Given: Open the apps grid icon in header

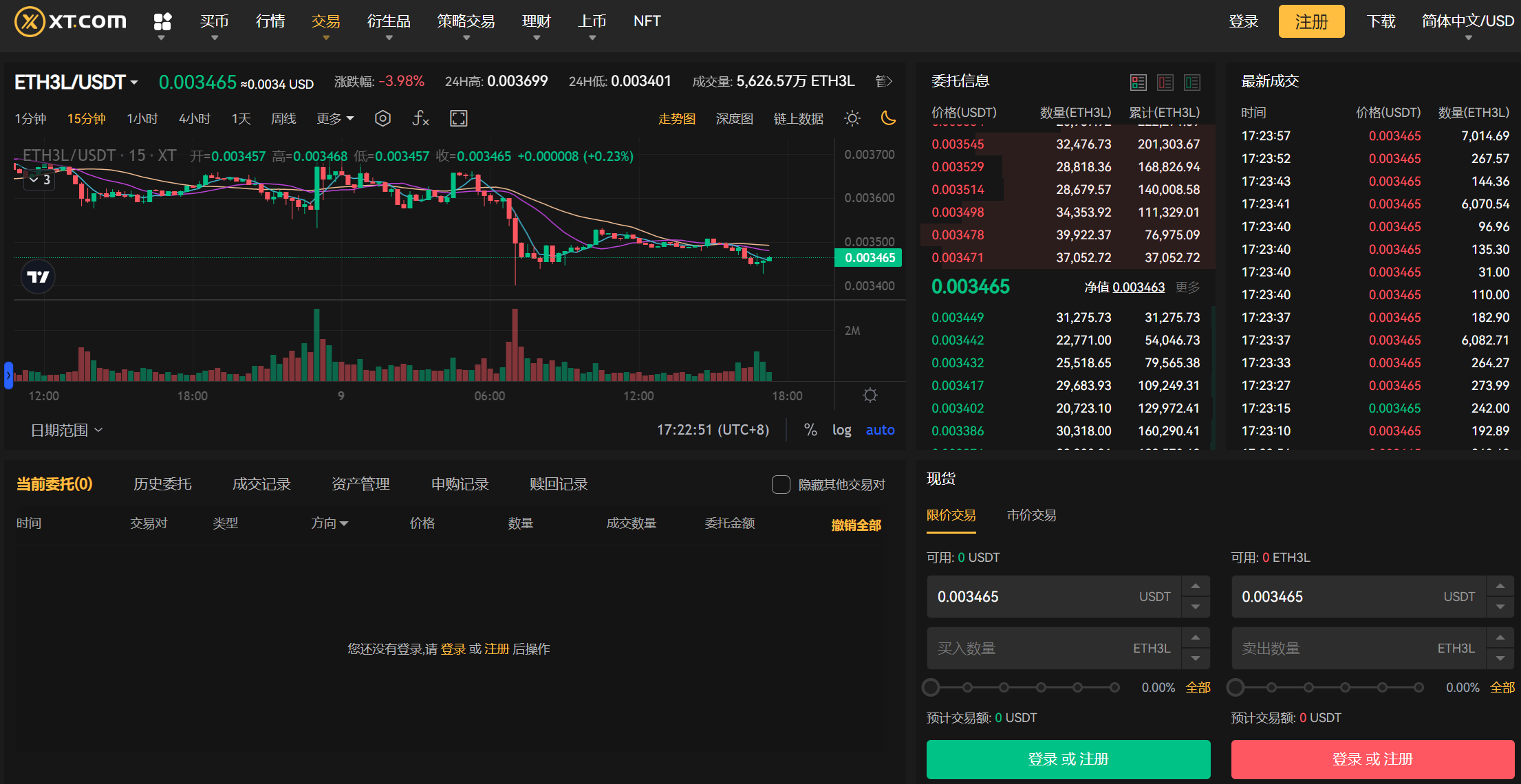Looking at the screenshot, I should [x=162, y=22].
